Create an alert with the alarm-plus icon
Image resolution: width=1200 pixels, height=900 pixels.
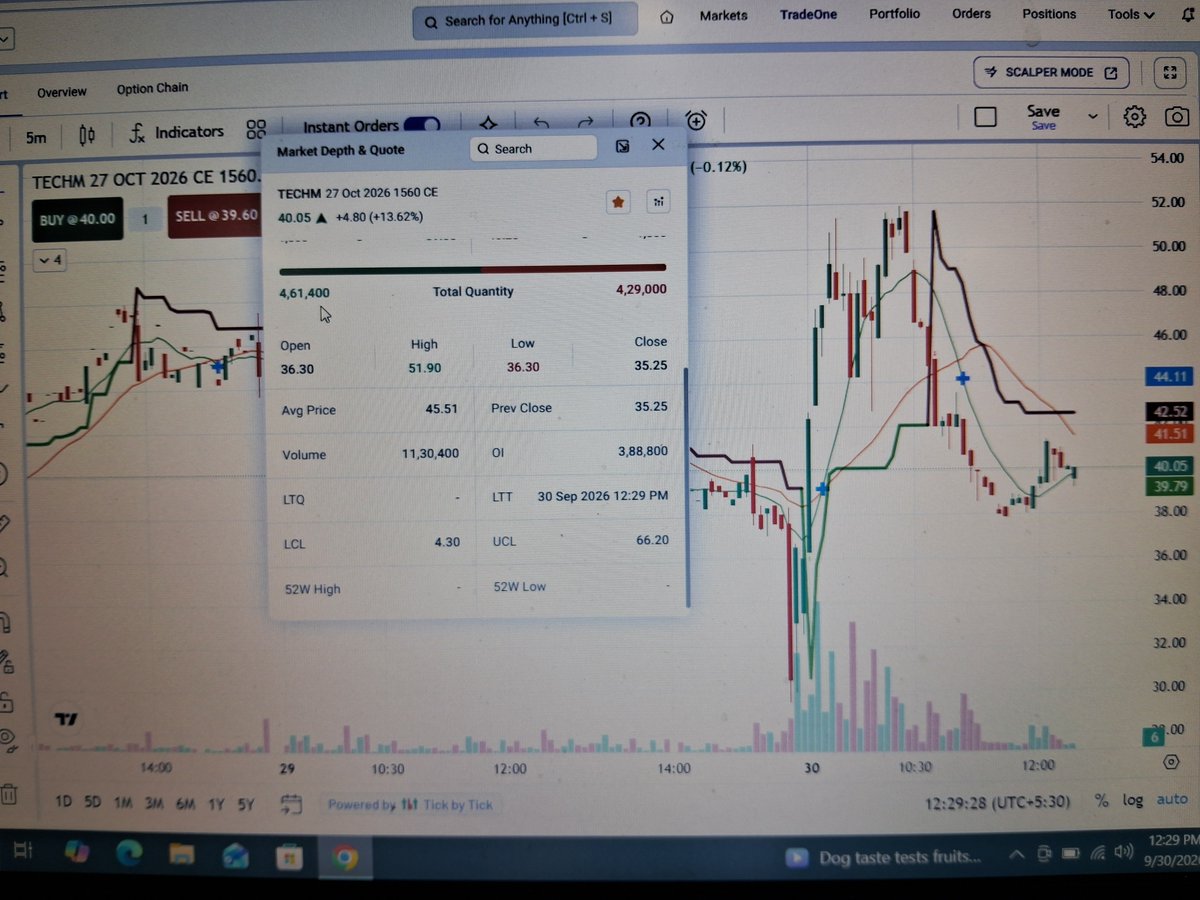(x=696, y=121)
